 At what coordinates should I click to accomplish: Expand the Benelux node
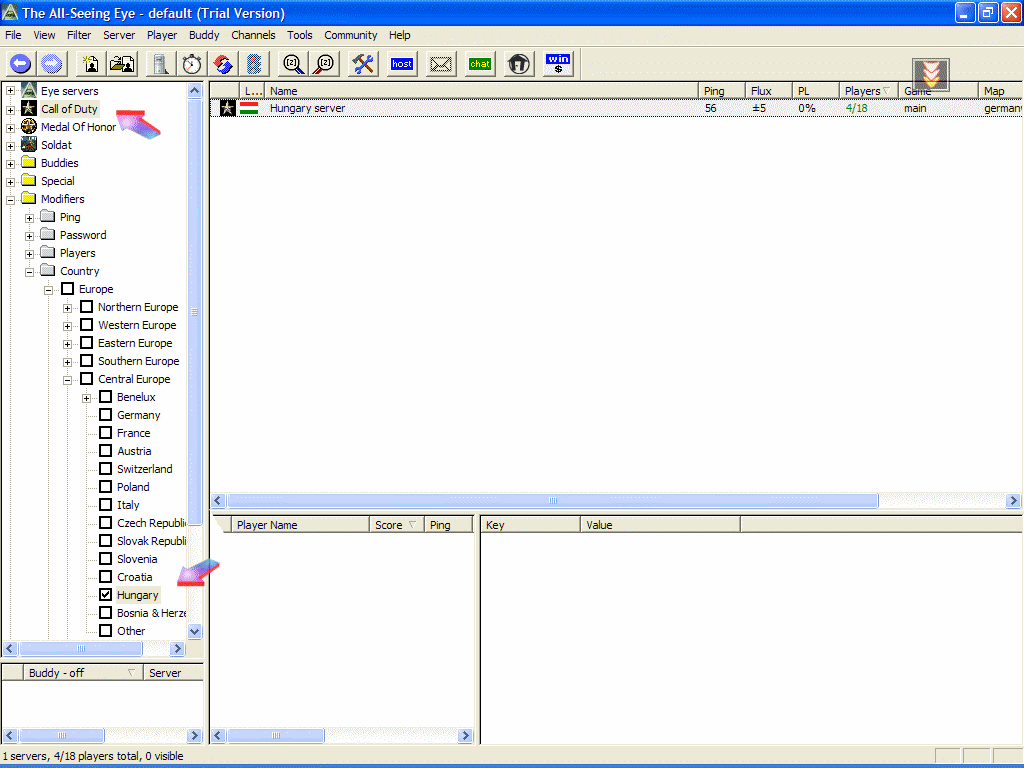tap(86, 398)
